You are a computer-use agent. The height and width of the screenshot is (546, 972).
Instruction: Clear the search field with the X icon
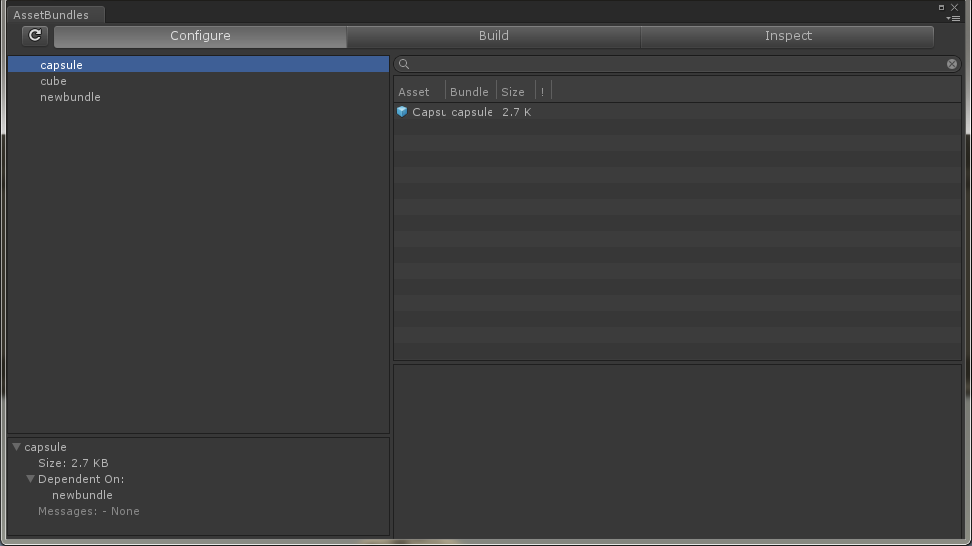951,64
